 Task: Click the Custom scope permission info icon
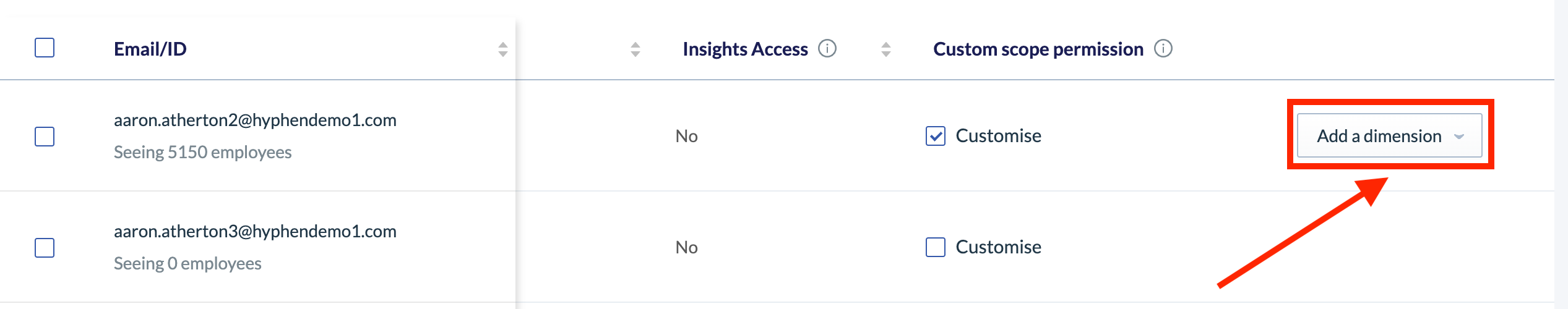(1163, 48)
